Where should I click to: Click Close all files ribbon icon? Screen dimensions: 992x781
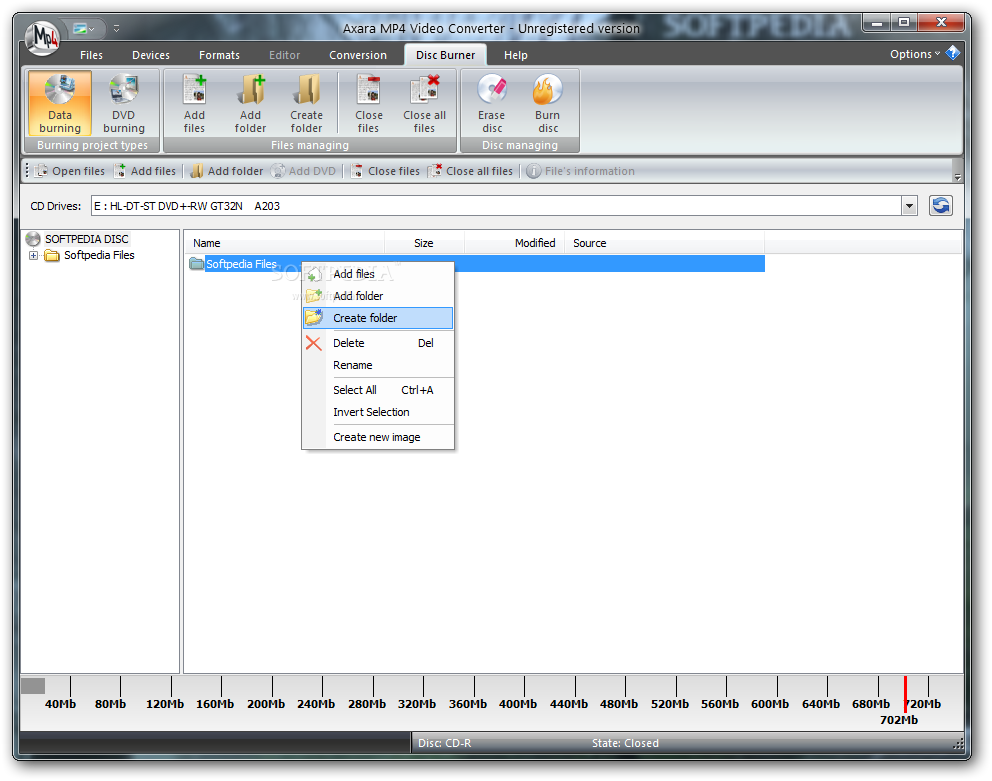pos(425,103)
